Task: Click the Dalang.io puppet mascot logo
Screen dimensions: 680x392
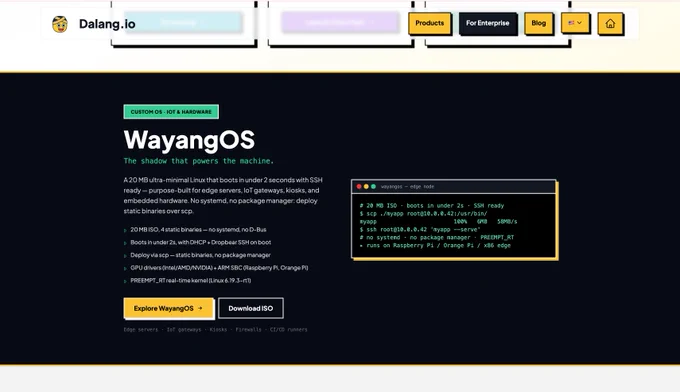Action: 60,24
